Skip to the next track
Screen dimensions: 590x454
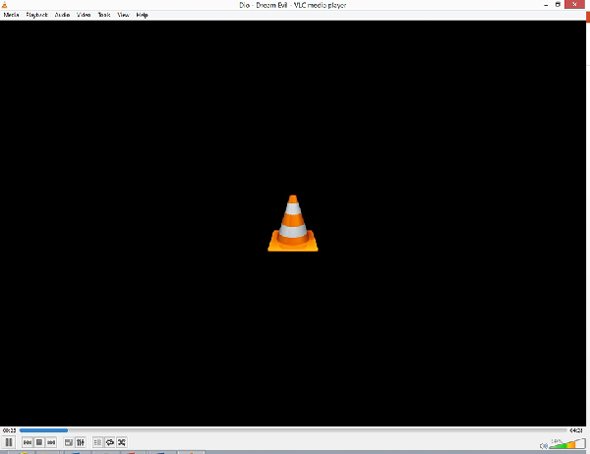coord(51,442)
